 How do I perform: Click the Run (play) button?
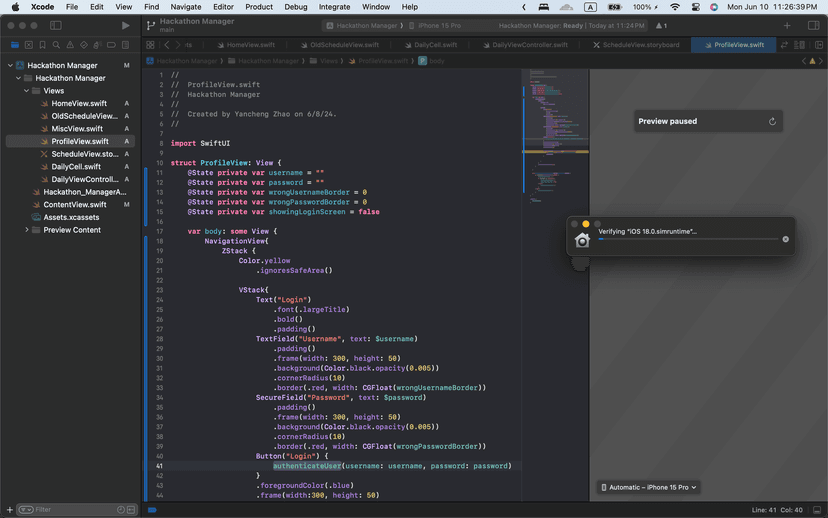[x=125, y=25]
